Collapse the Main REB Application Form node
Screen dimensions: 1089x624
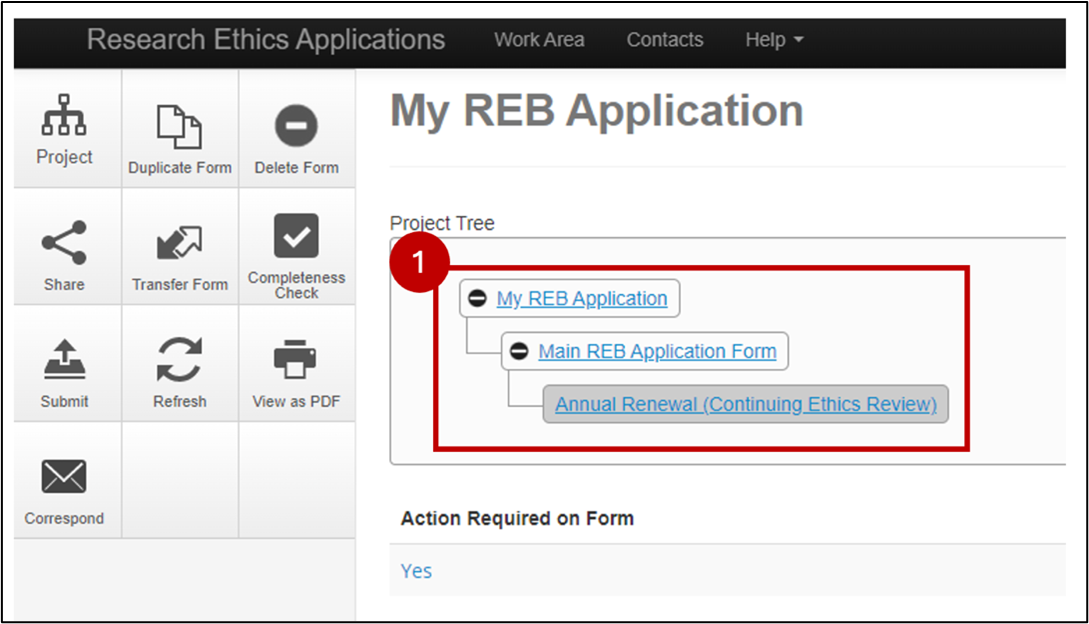click(x=519, y=352)
